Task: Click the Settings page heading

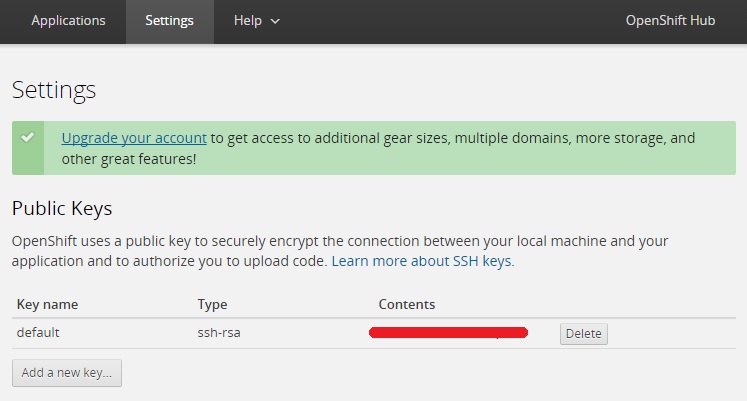Action: click(54, 90)
